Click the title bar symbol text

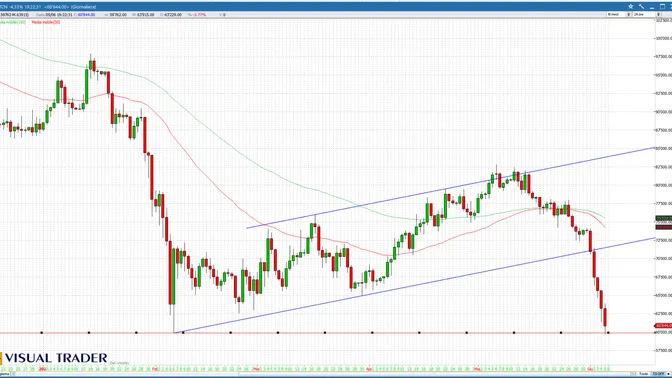tap(48, 7)
